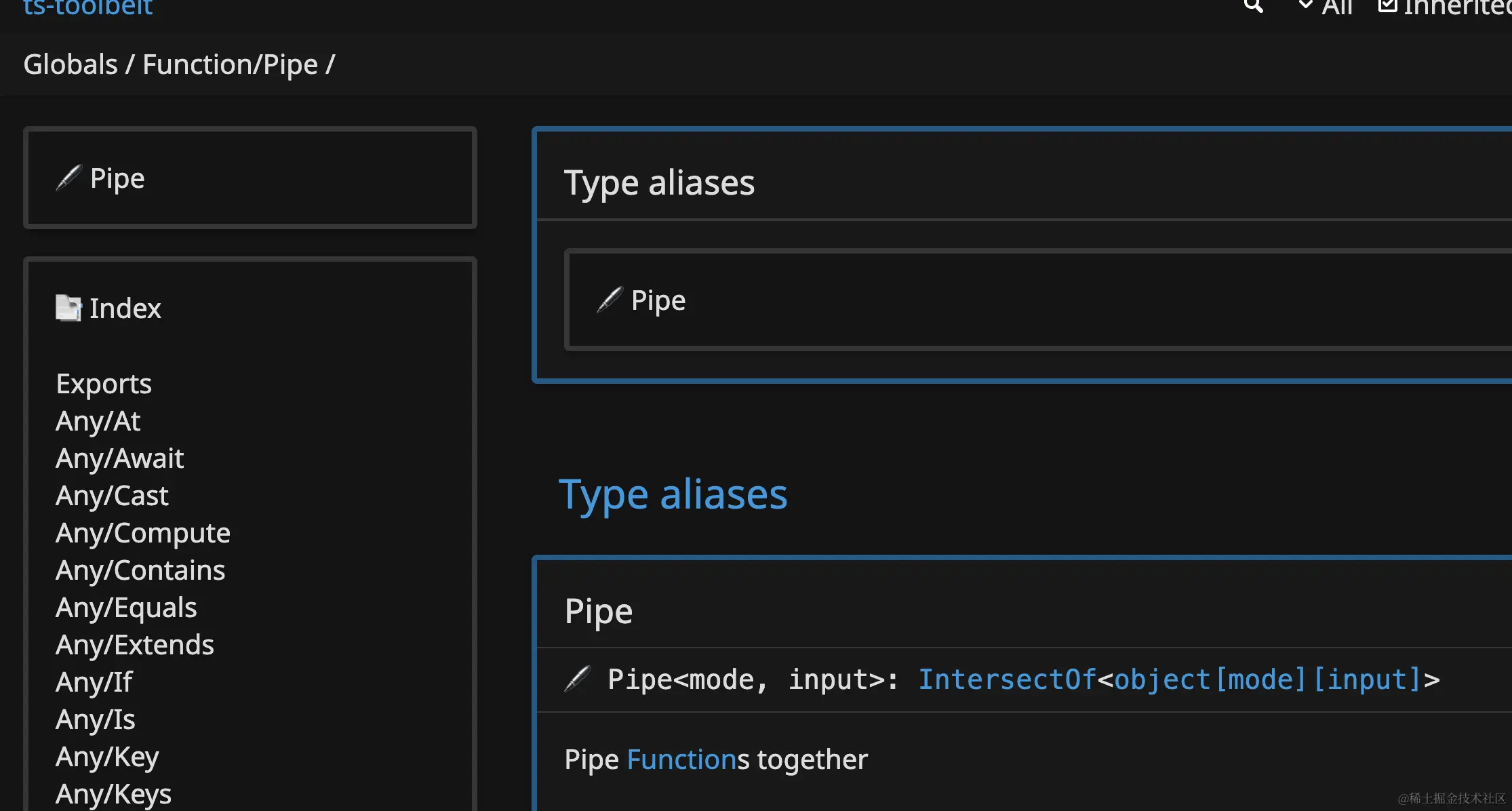Navigate to Any/Compute module
1512x811 pixels.
[x=143, y=533]
